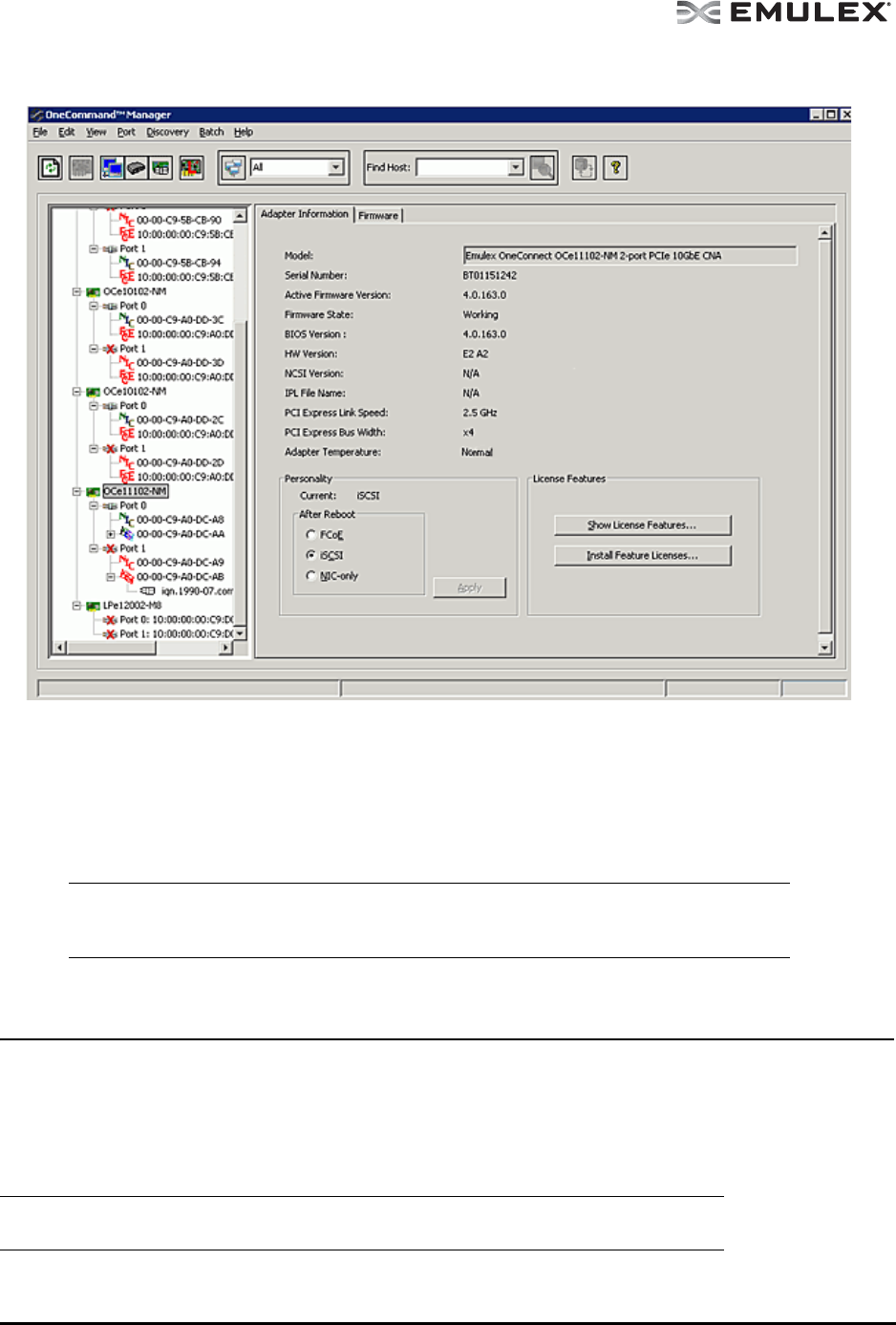Screen dimensions: 896x1325
Task: Open the File menu
Action: click(x=39, y=133)
